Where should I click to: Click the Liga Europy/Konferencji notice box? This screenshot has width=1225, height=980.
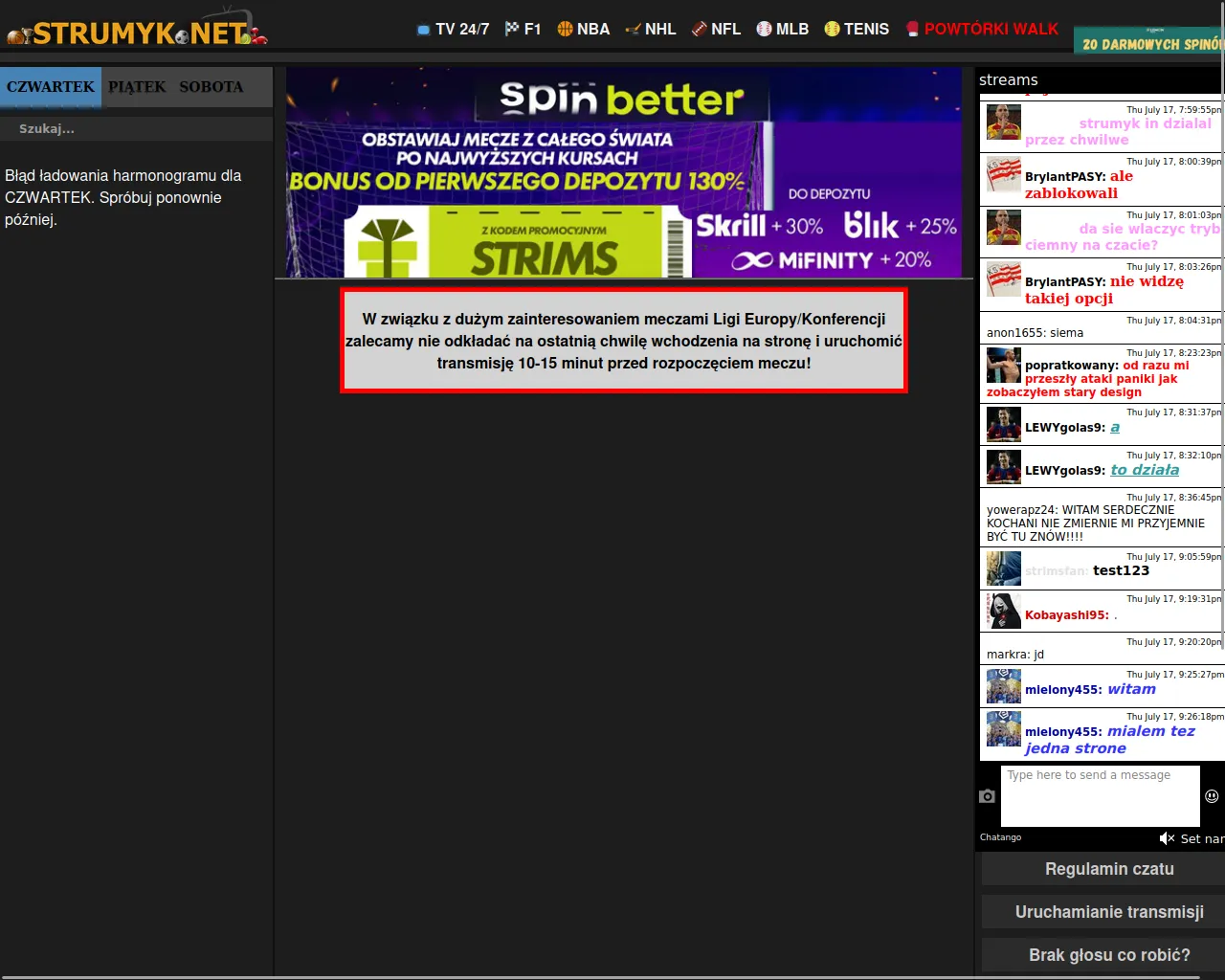[624, 341]
